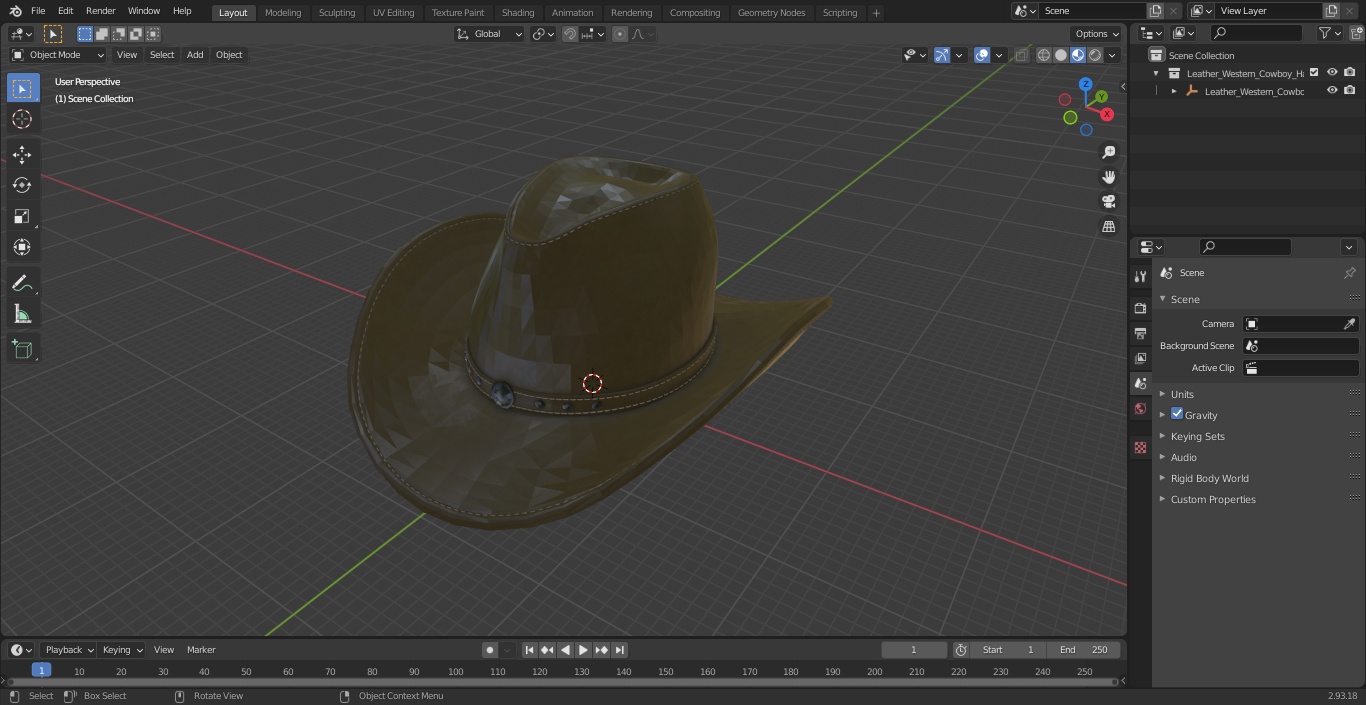This screenshot has width=1366, height=705.
Task: Open the Object Mode dropdown
Action: pyautogui.click(x=58, y=55)
